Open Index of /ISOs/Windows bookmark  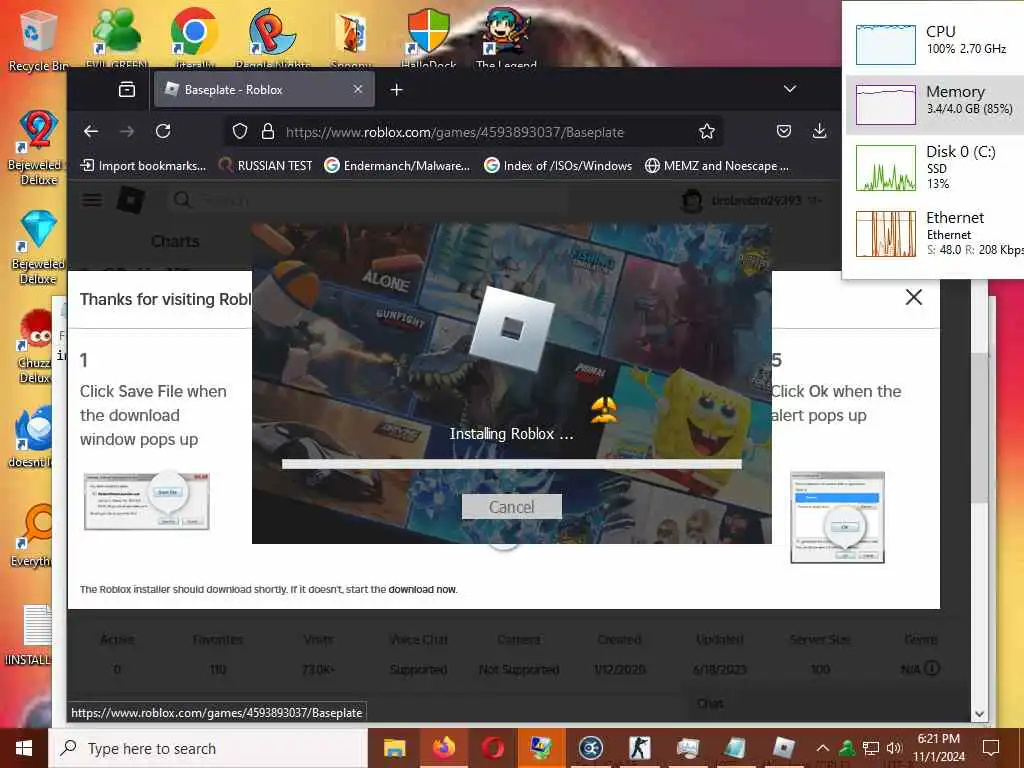(558, 166)
